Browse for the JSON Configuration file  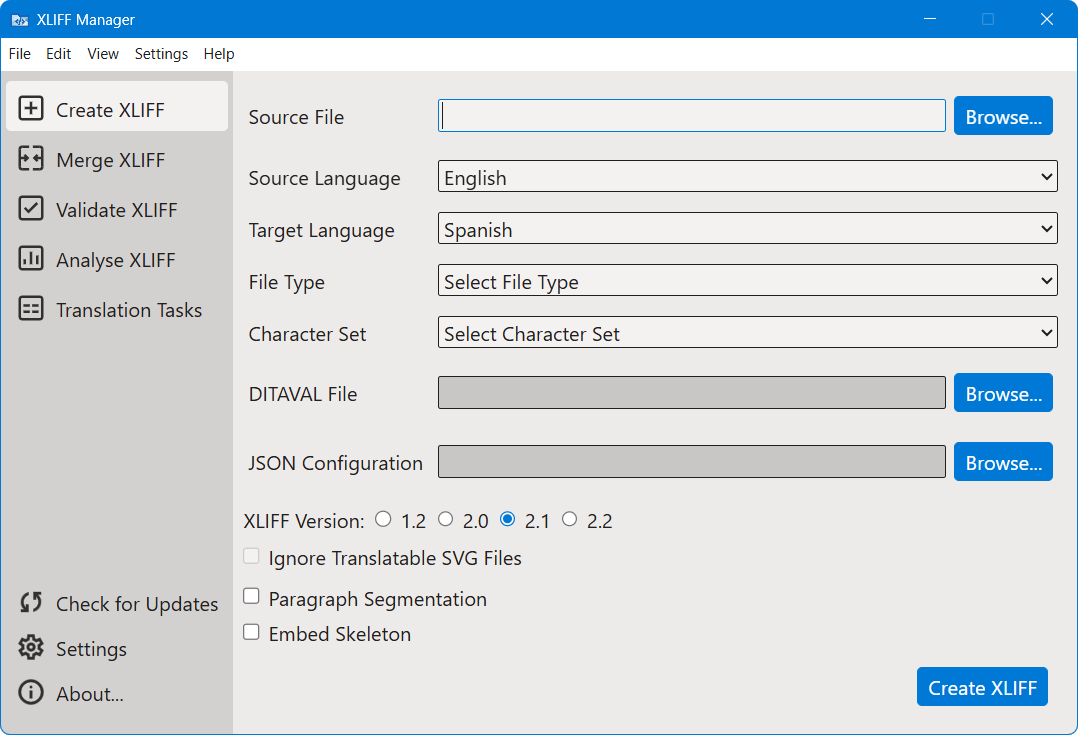[x=1003, y=461]
